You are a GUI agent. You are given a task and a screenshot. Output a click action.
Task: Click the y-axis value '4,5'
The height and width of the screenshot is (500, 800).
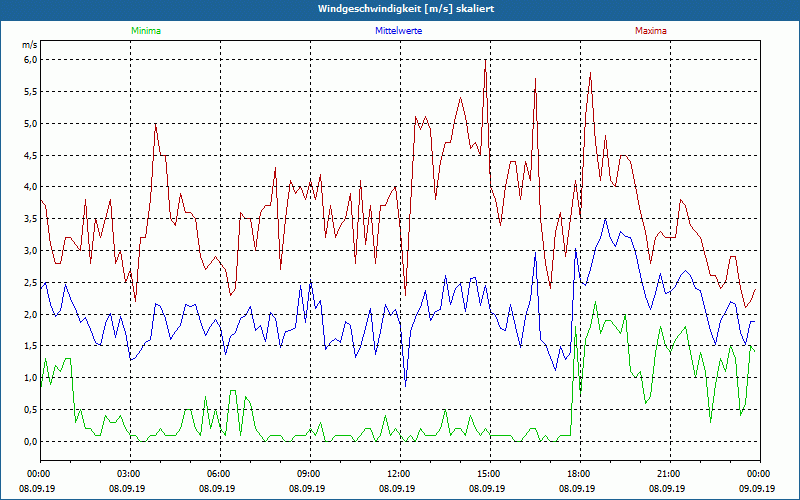click(x=31, y=156)
